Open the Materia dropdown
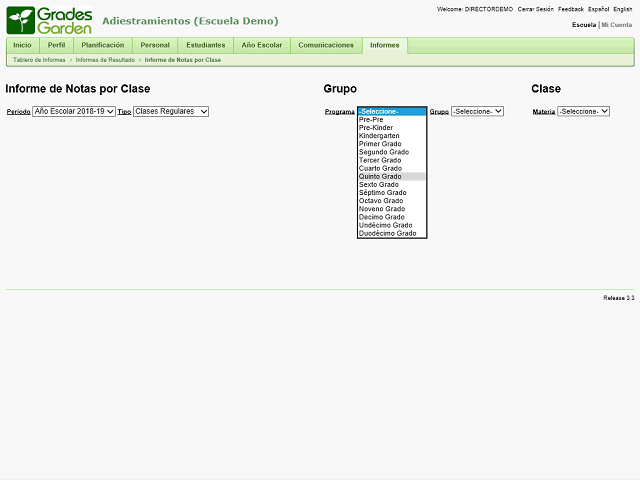This screenshot has width=640, height=480. tap(583, 112)
